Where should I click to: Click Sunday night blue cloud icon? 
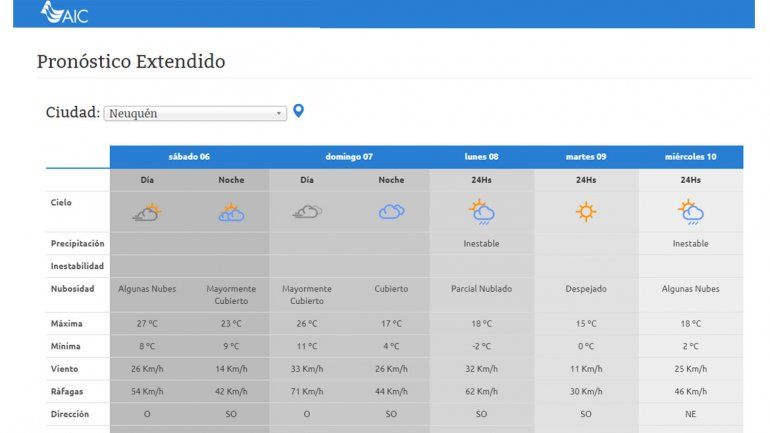coord(391,212)
